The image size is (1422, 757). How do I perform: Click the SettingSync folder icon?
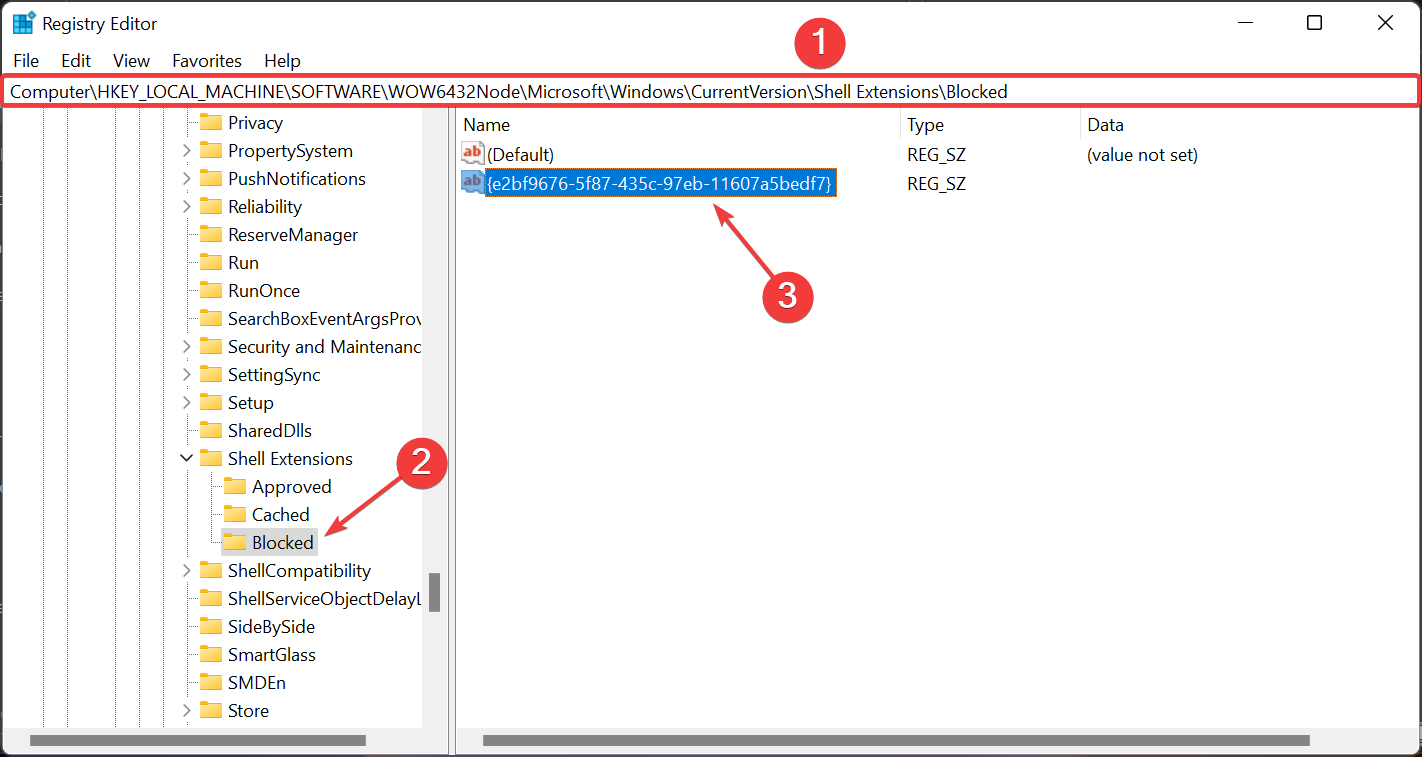tap(210, 375)
